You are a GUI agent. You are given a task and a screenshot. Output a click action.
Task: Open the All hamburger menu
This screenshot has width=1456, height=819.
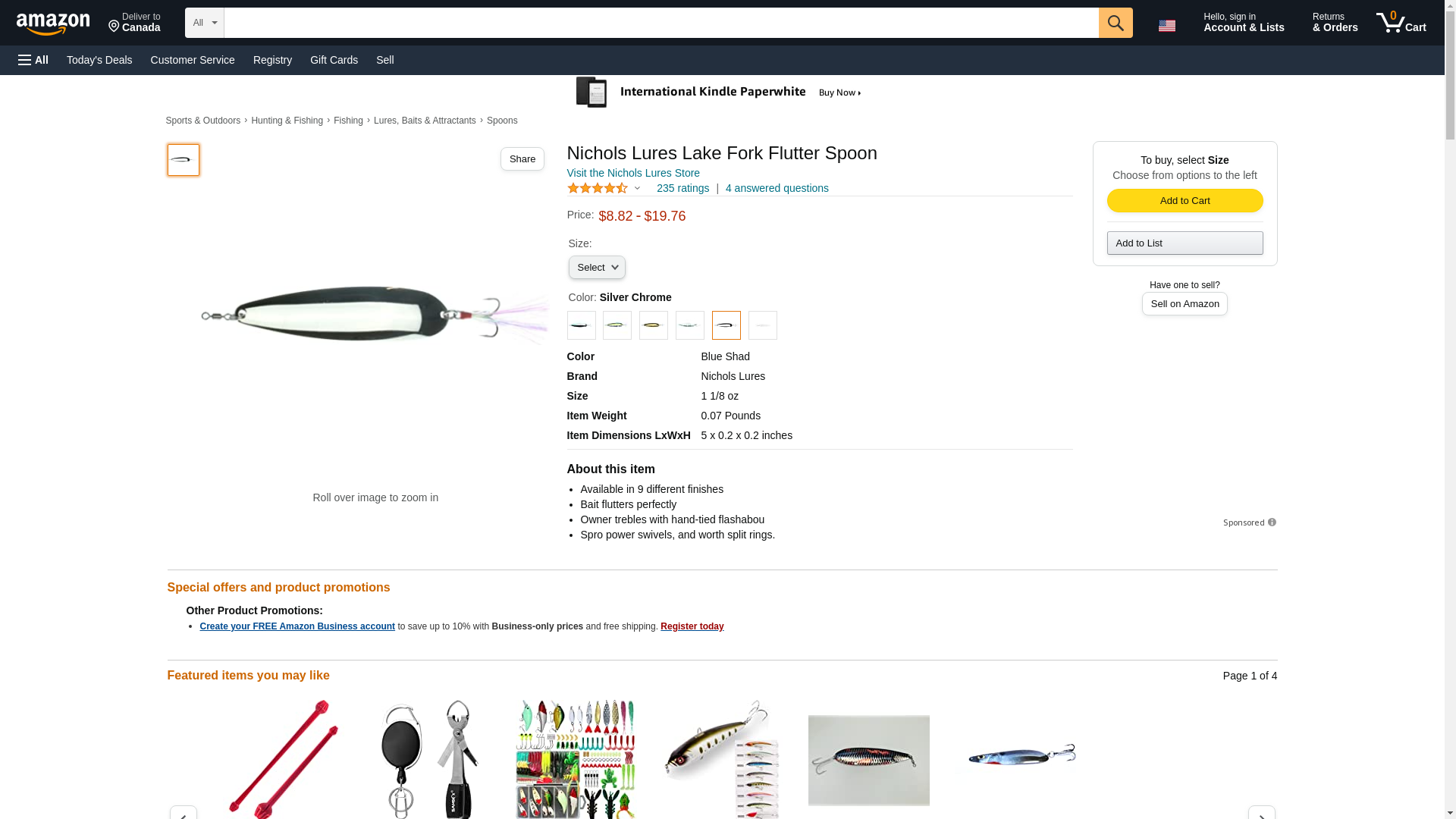(33, 60)
